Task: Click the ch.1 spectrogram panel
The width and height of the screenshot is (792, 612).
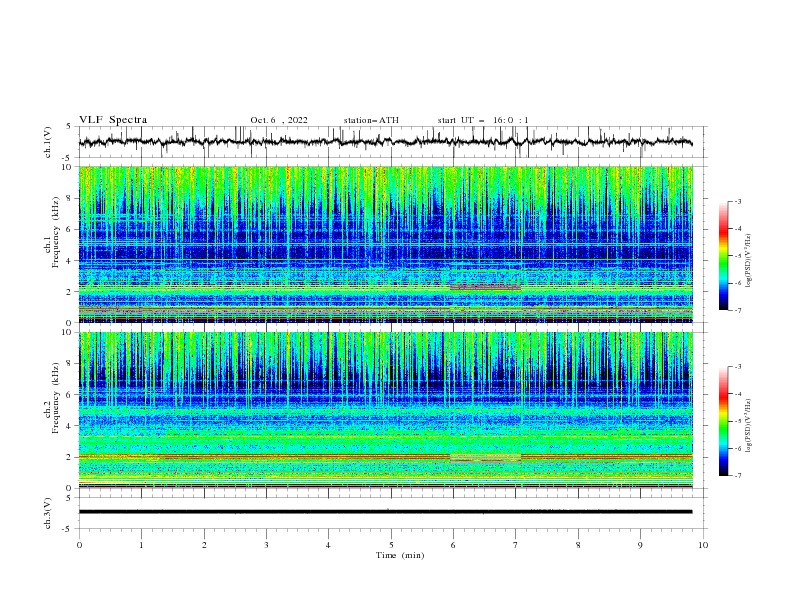Action: click(x=385, y=244)
